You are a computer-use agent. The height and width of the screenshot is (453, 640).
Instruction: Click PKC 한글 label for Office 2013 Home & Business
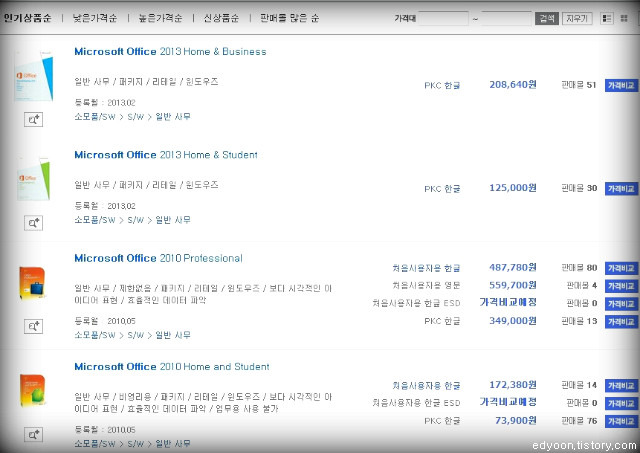click(442, 86)
